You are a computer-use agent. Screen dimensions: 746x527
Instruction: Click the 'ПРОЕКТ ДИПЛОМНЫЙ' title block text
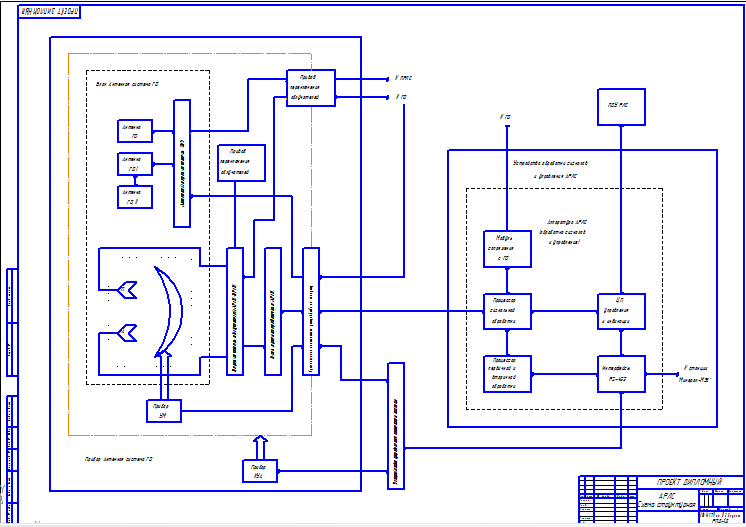tap(690, 482)
